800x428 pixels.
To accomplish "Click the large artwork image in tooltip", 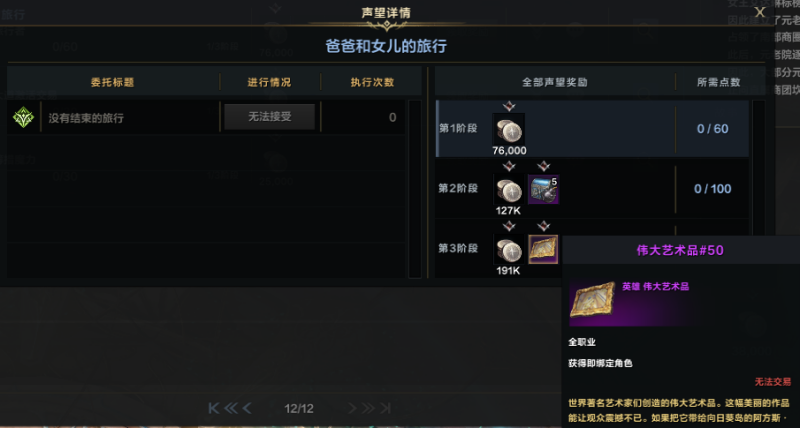I will 593,302.
